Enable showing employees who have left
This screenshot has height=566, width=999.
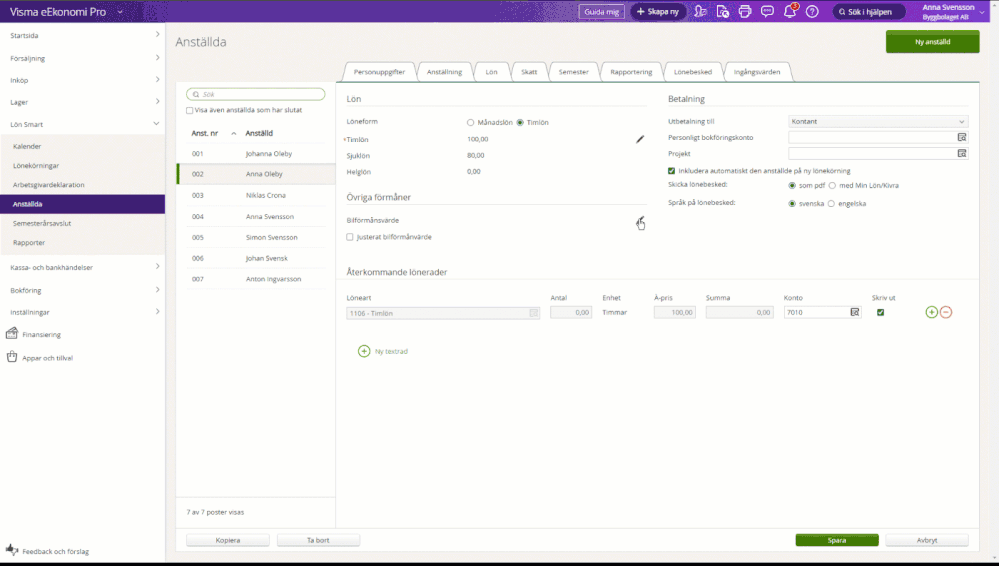click(x=190, y=111)
